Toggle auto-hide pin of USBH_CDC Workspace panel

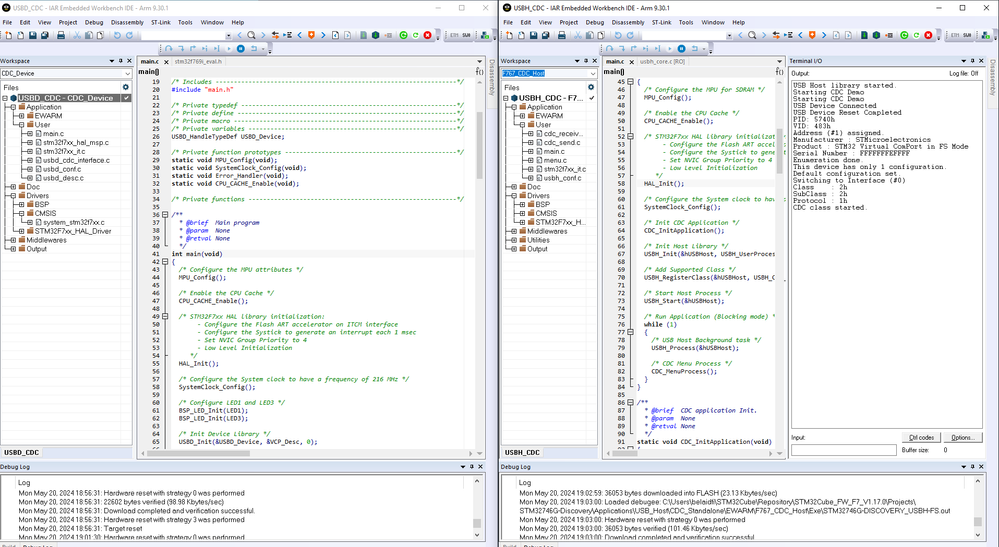586,61
